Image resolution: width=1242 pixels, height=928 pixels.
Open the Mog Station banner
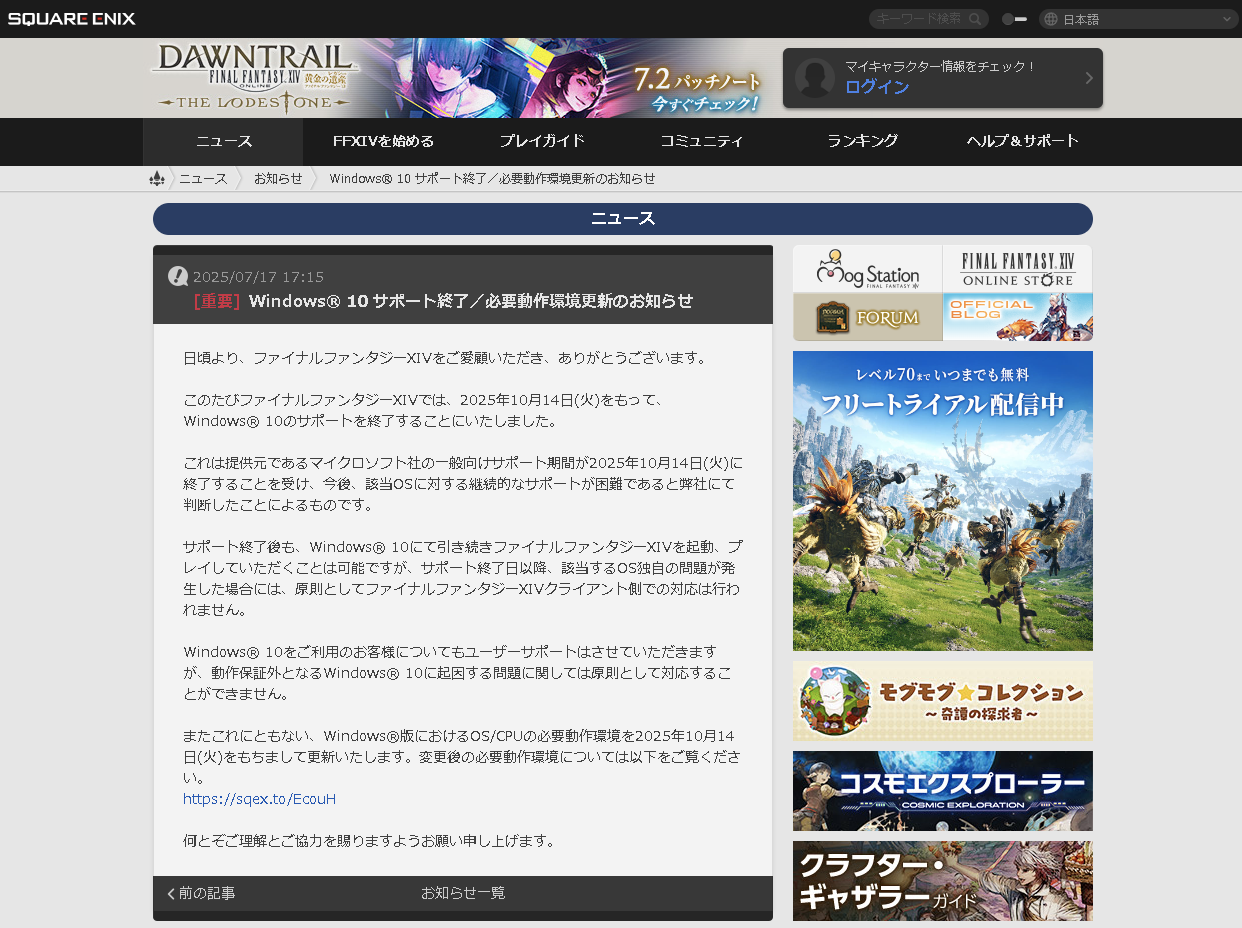(x=867, y=268)
